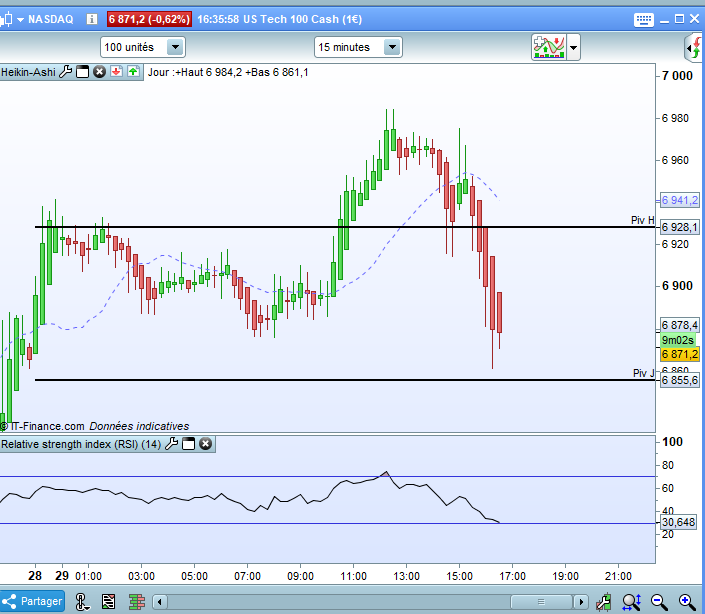Click the keyboard shortcuts icon in title bar
Screen dimensions: 705x614
click(x=643, y=20)
